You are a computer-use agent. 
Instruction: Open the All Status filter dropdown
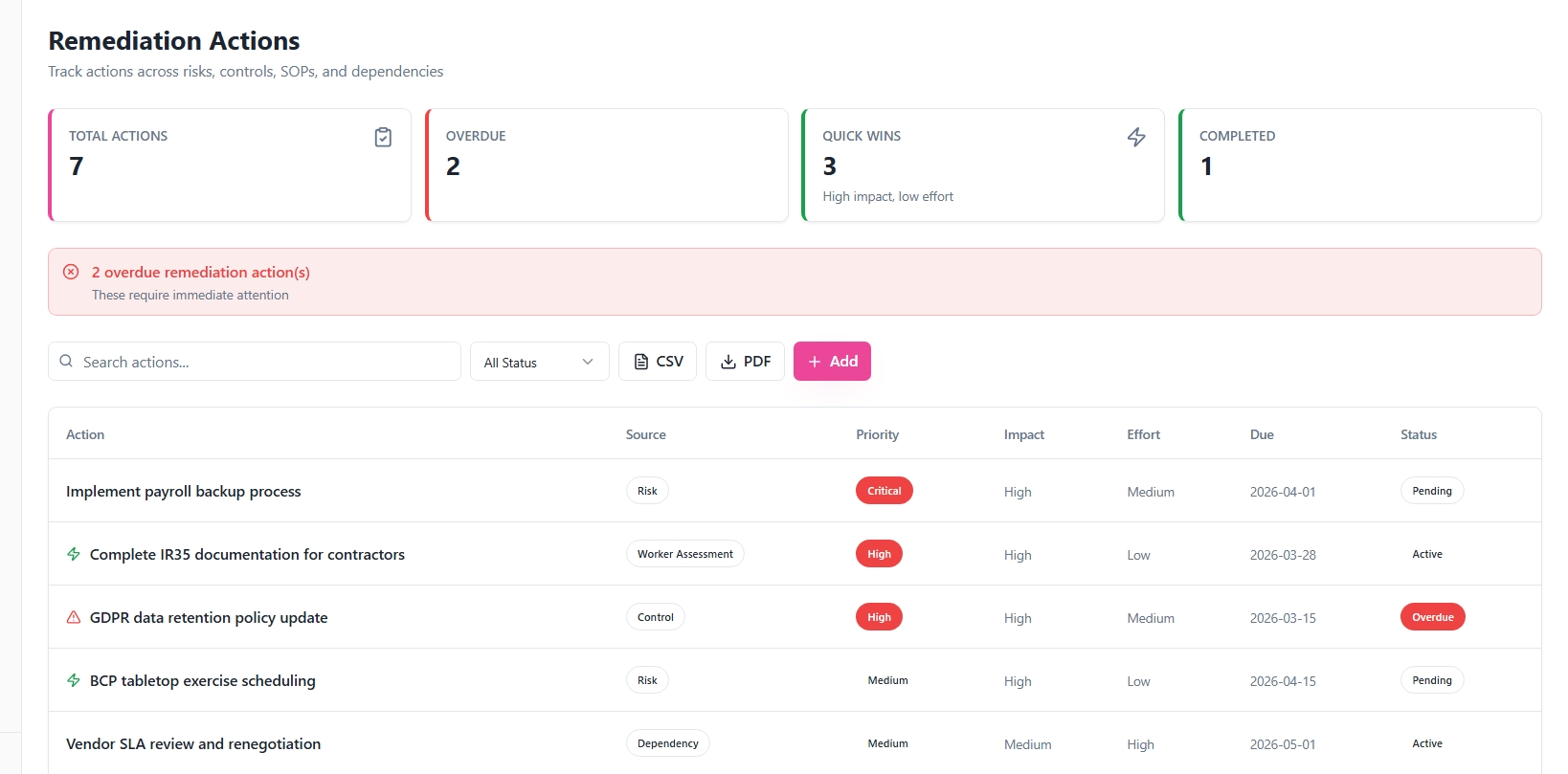point(540,362)
